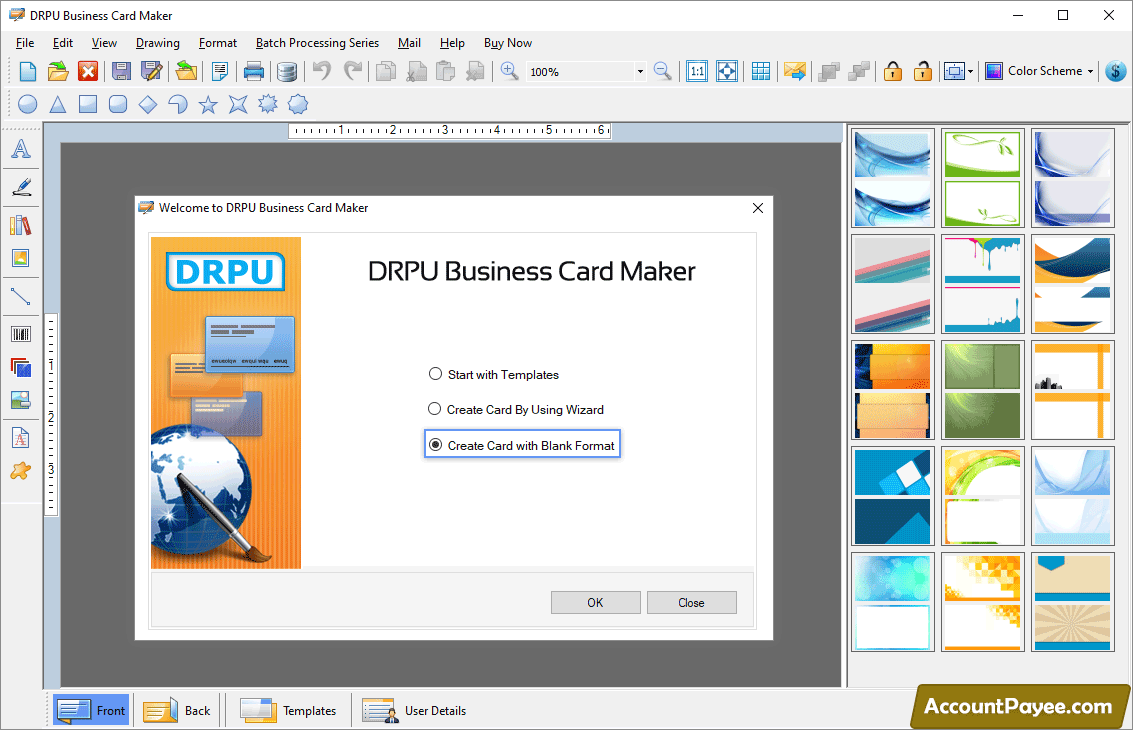Viewport: 1133px width, 730px height.
Task: Click Buy Now menu item
Action: click(507, 43)
